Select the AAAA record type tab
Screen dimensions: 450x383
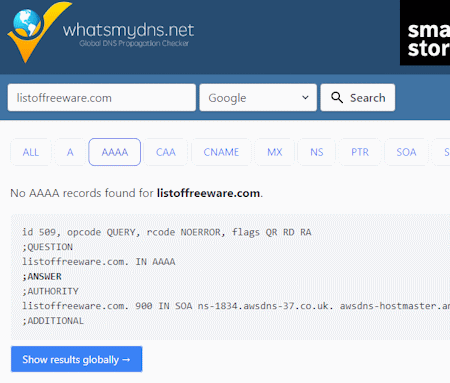[115, 152]
